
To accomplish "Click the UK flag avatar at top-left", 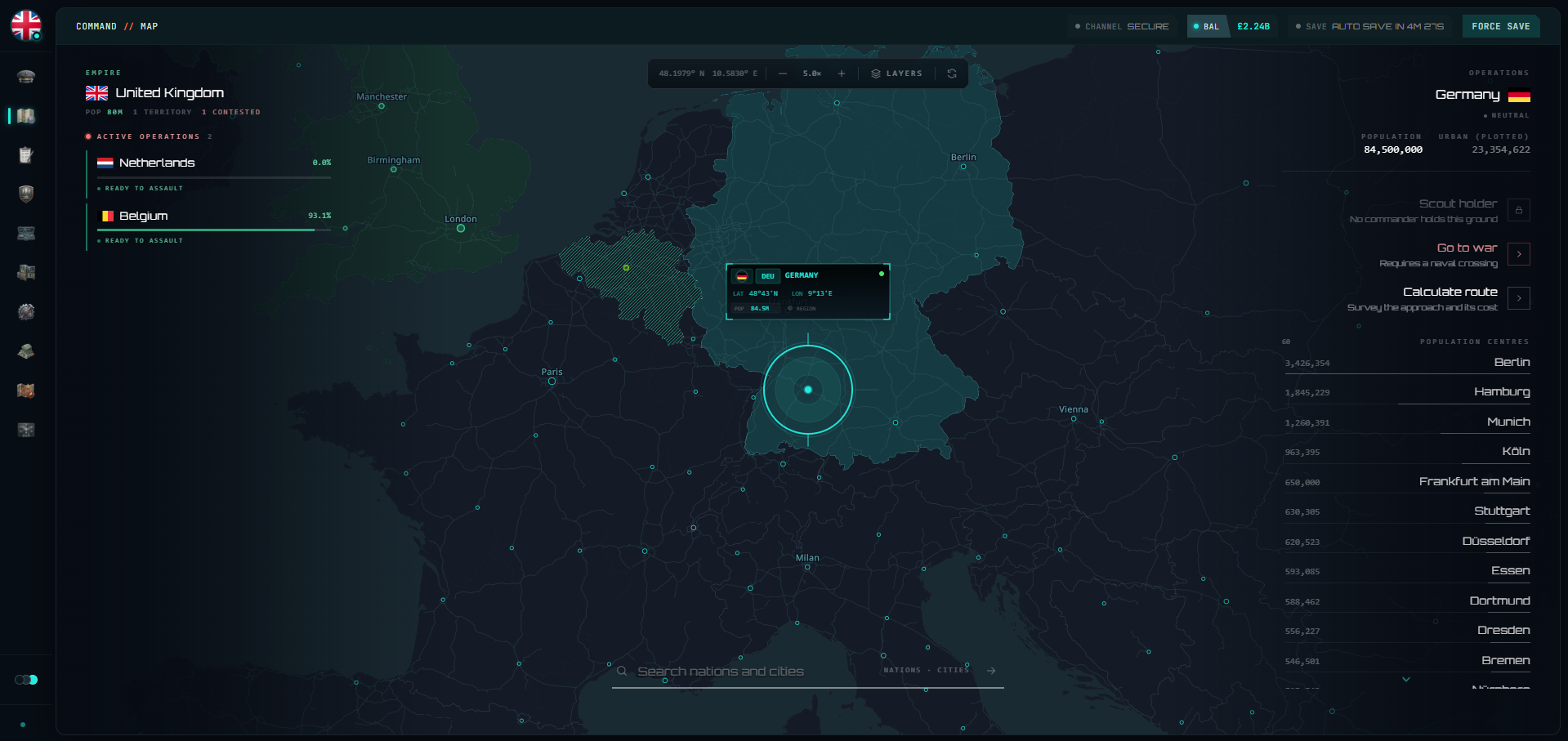I will pos(26,25).
